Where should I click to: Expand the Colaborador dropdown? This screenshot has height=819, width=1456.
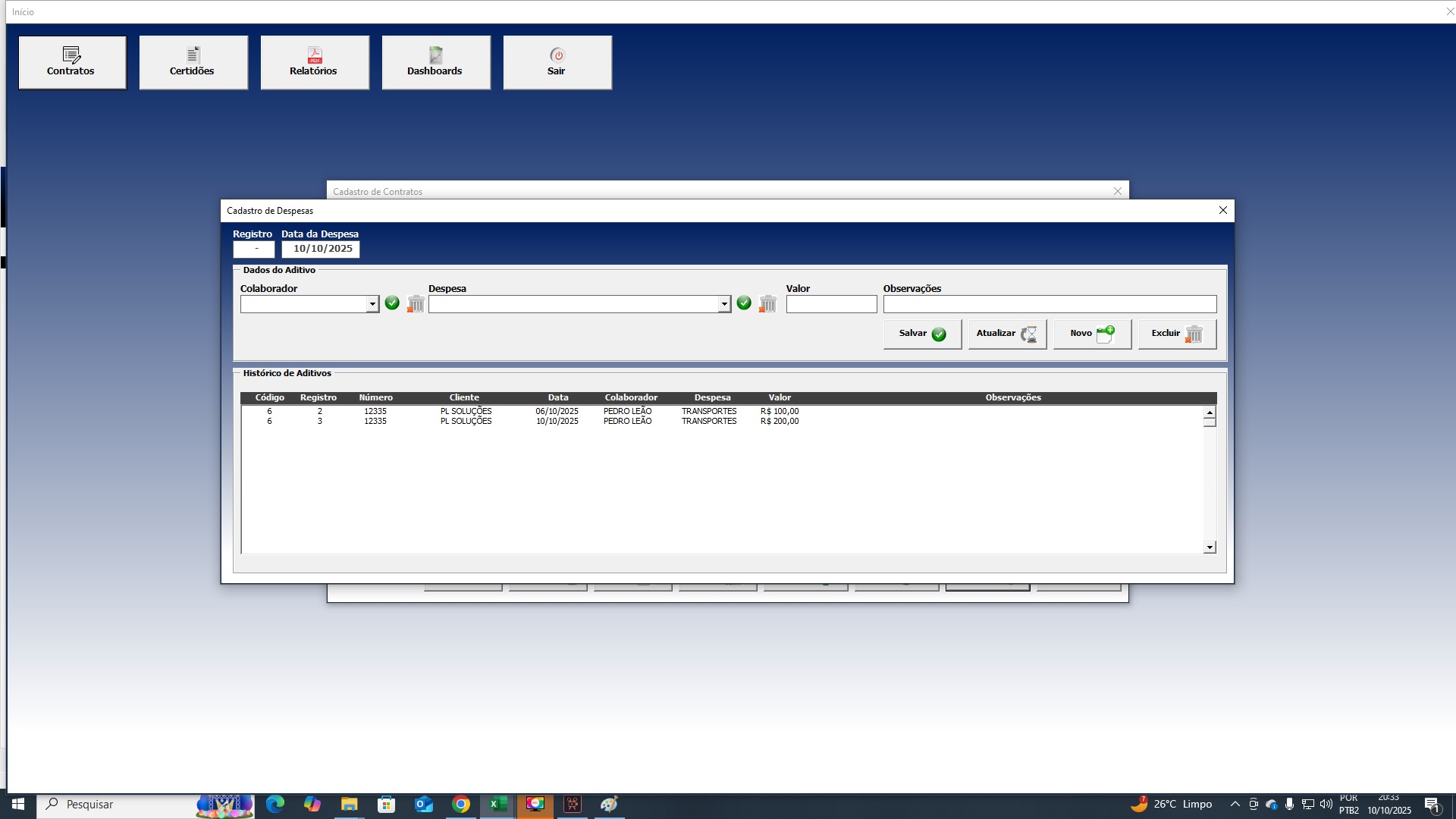coord(372,304)
